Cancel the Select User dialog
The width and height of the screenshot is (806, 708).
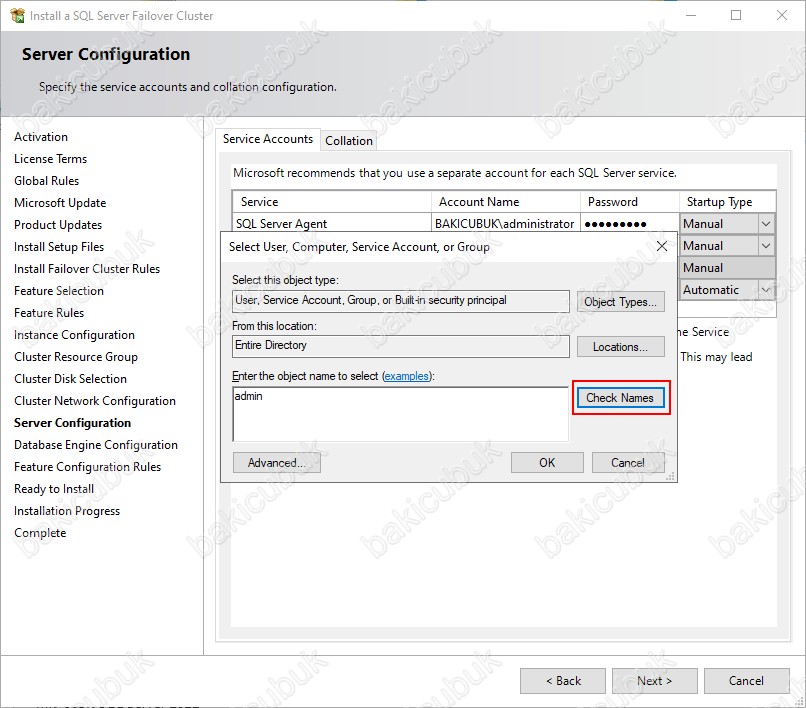tap(628, 463)
